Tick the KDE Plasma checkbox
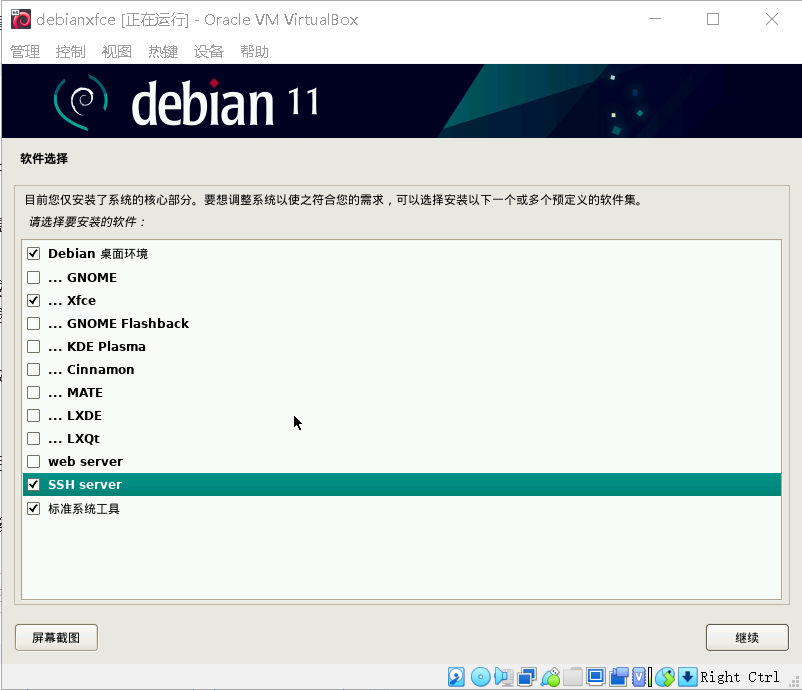802x690 pixels. [x=34, y=346]
